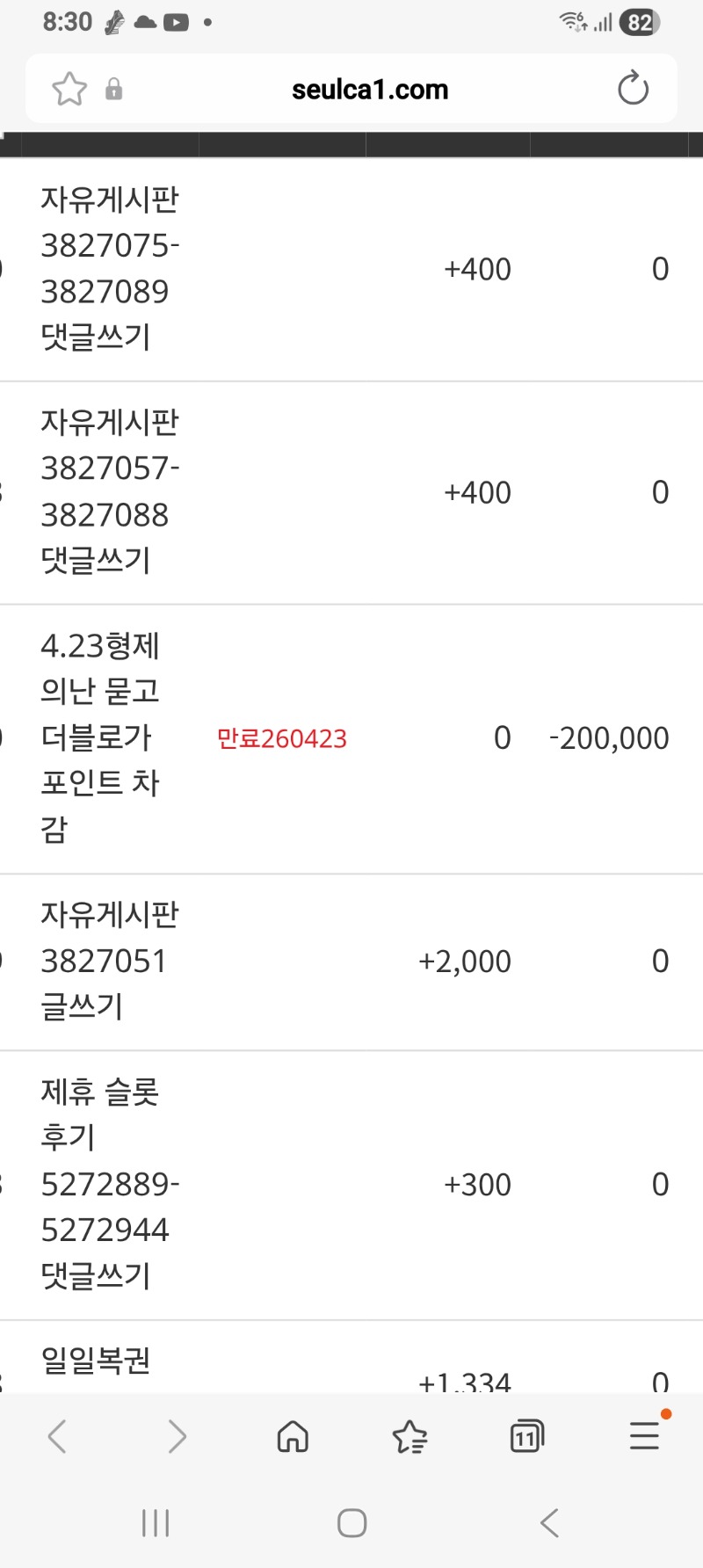Reload the page with refresh icon

click(633, 89)
